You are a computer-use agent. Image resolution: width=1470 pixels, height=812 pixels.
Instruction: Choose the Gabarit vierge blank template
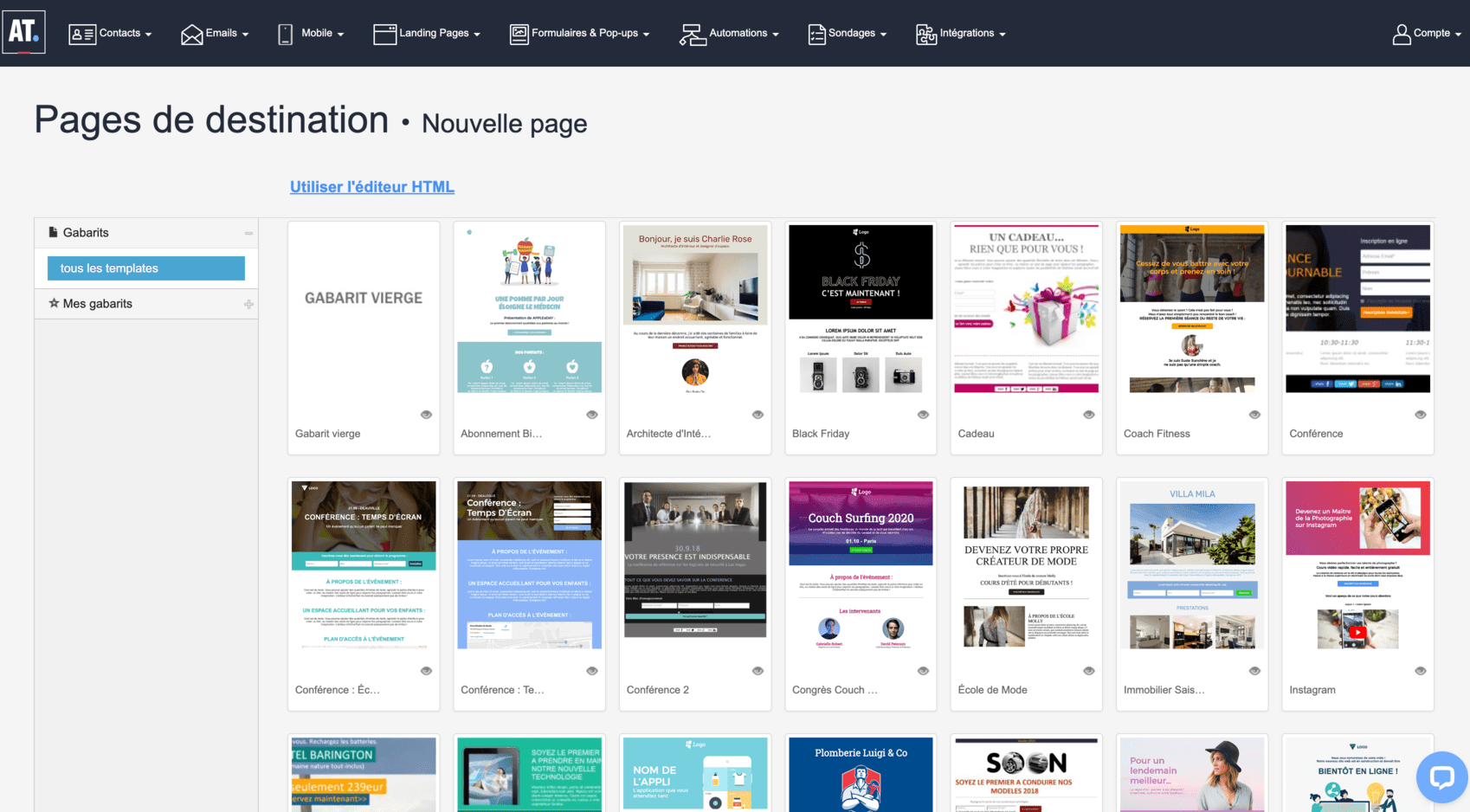coord(364,309)
